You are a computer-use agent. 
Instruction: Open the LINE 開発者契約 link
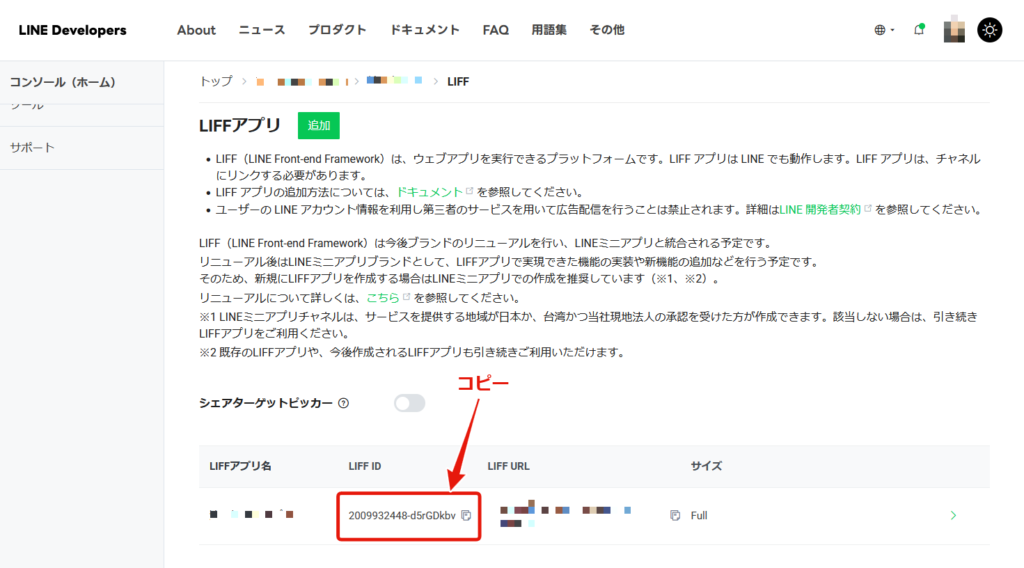pyautogui.click(x=820, y=210)
